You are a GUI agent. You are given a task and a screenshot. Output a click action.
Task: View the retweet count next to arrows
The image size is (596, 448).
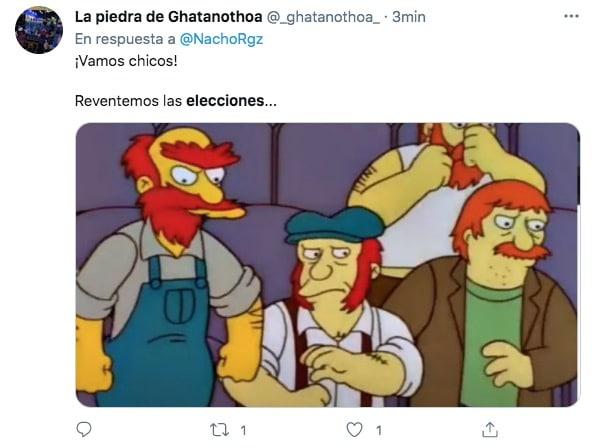[243, 431]
